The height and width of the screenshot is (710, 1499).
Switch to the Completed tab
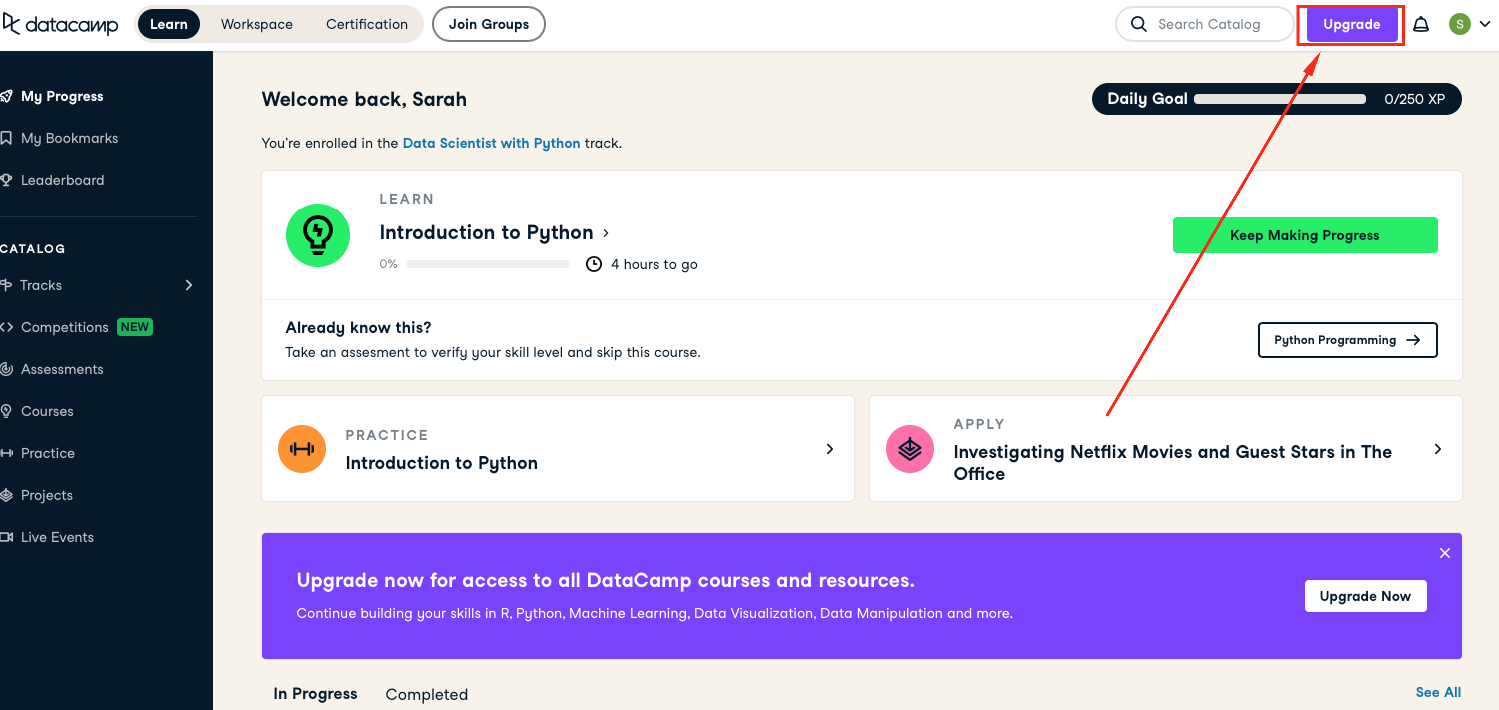(427, 694)
